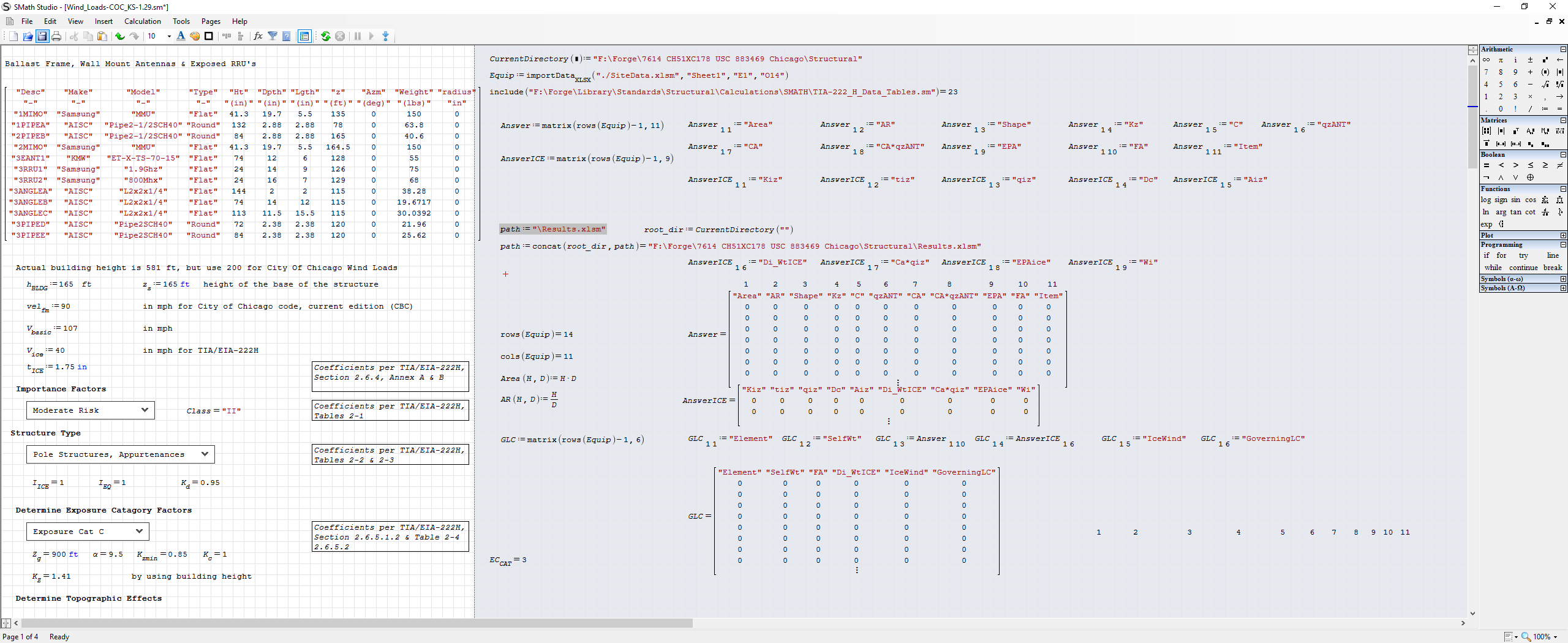
Task: Collapse the Arithmetic panel
Action: point(1562,49)
